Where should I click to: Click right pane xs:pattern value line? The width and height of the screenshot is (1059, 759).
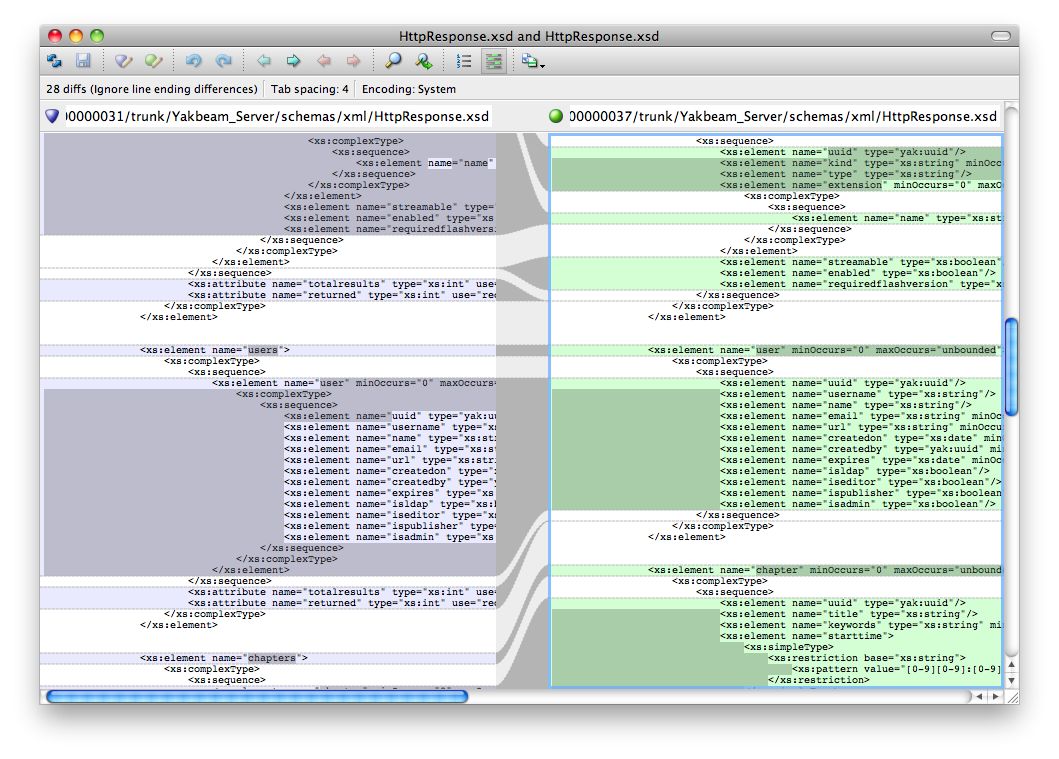pos(896,669)
